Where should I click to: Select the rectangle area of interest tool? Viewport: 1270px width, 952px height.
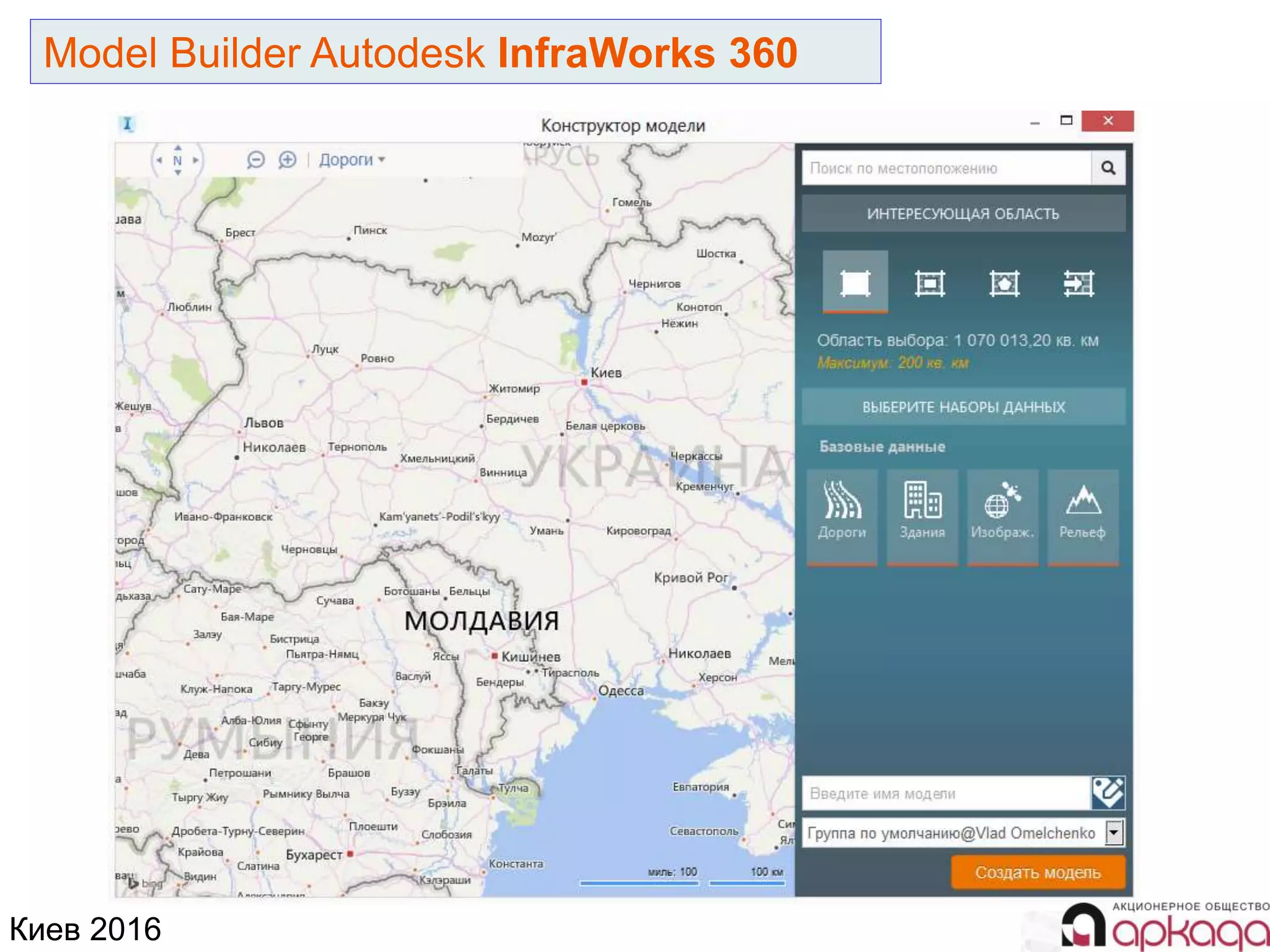(x=855, y=283)
